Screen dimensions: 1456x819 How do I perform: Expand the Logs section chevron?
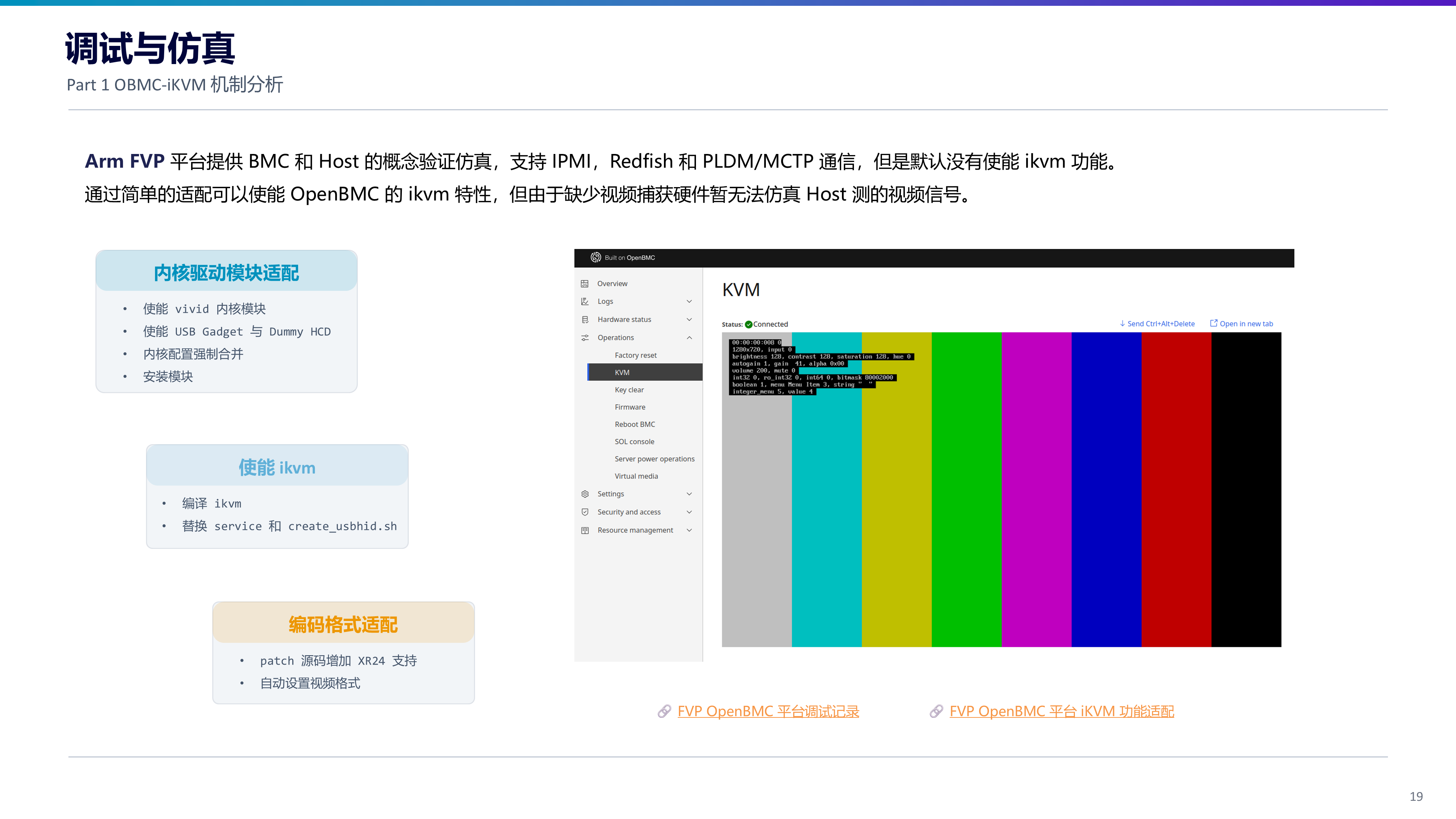click(689, 301)
